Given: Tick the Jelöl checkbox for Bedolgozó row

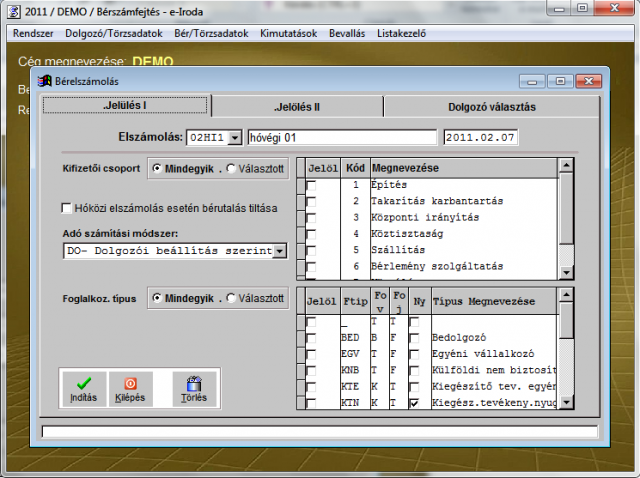Looking at the screenshot, I should click(310, 338).
